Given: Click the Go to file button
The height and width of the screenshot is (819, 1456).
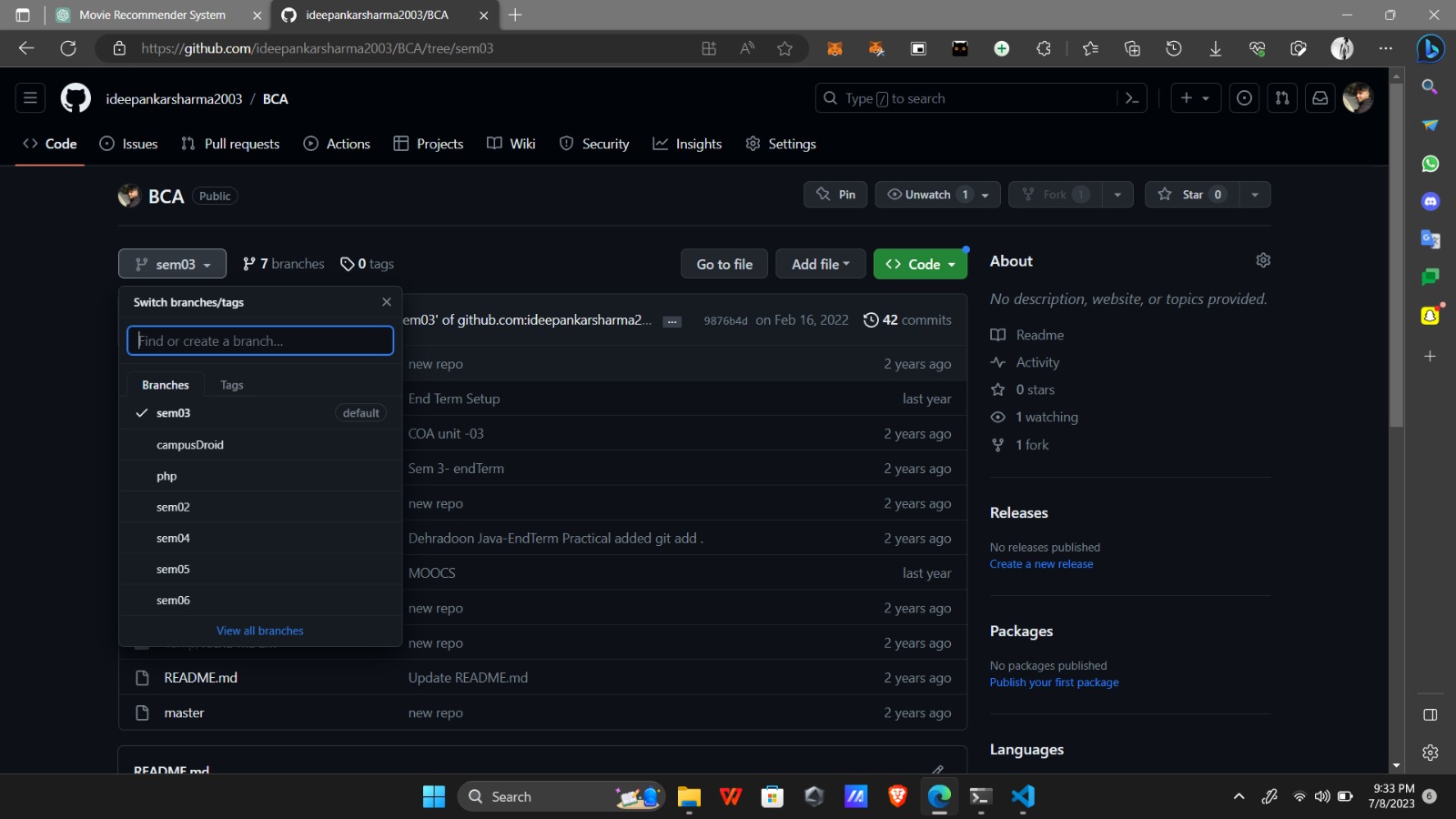Looking at the screenshot, I should [724, 264].
